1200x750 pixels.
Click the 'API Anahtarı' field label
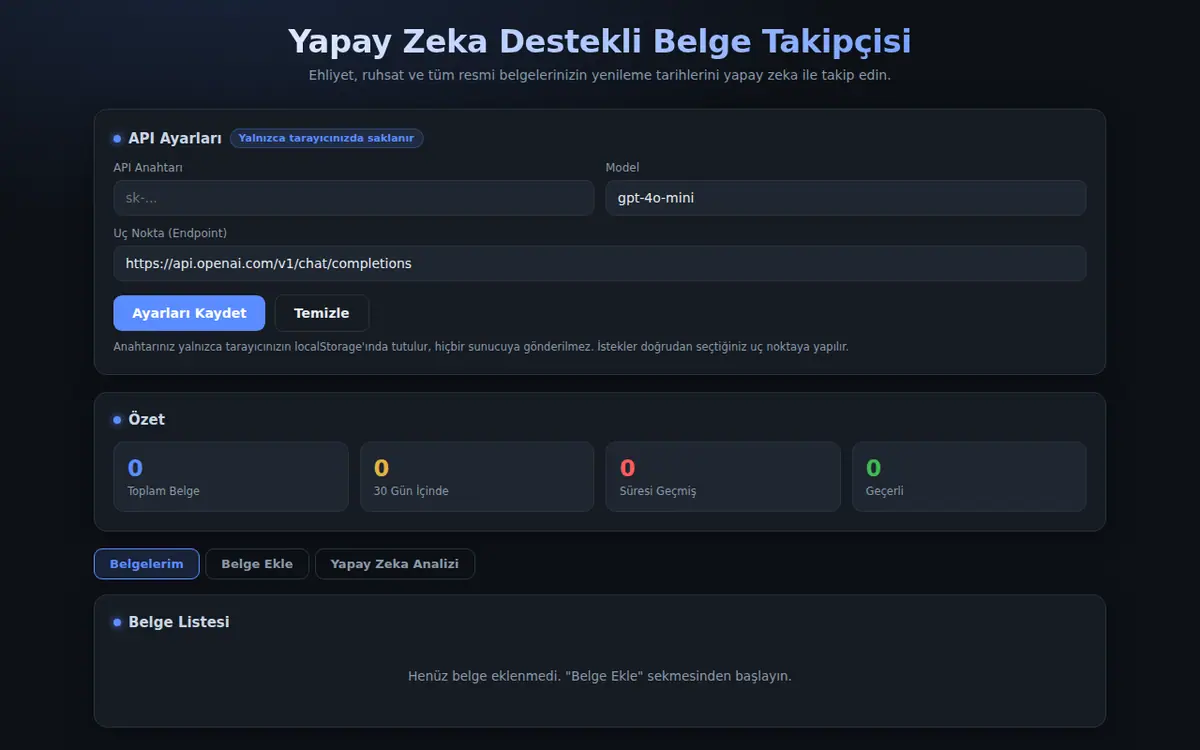[x=148, y=168]
